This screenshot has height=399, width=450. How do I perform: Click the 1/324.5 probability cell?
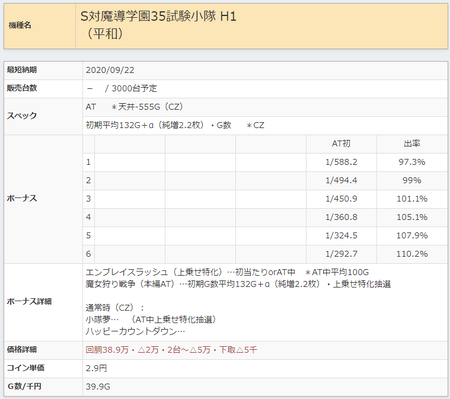[x=341, y=235]
